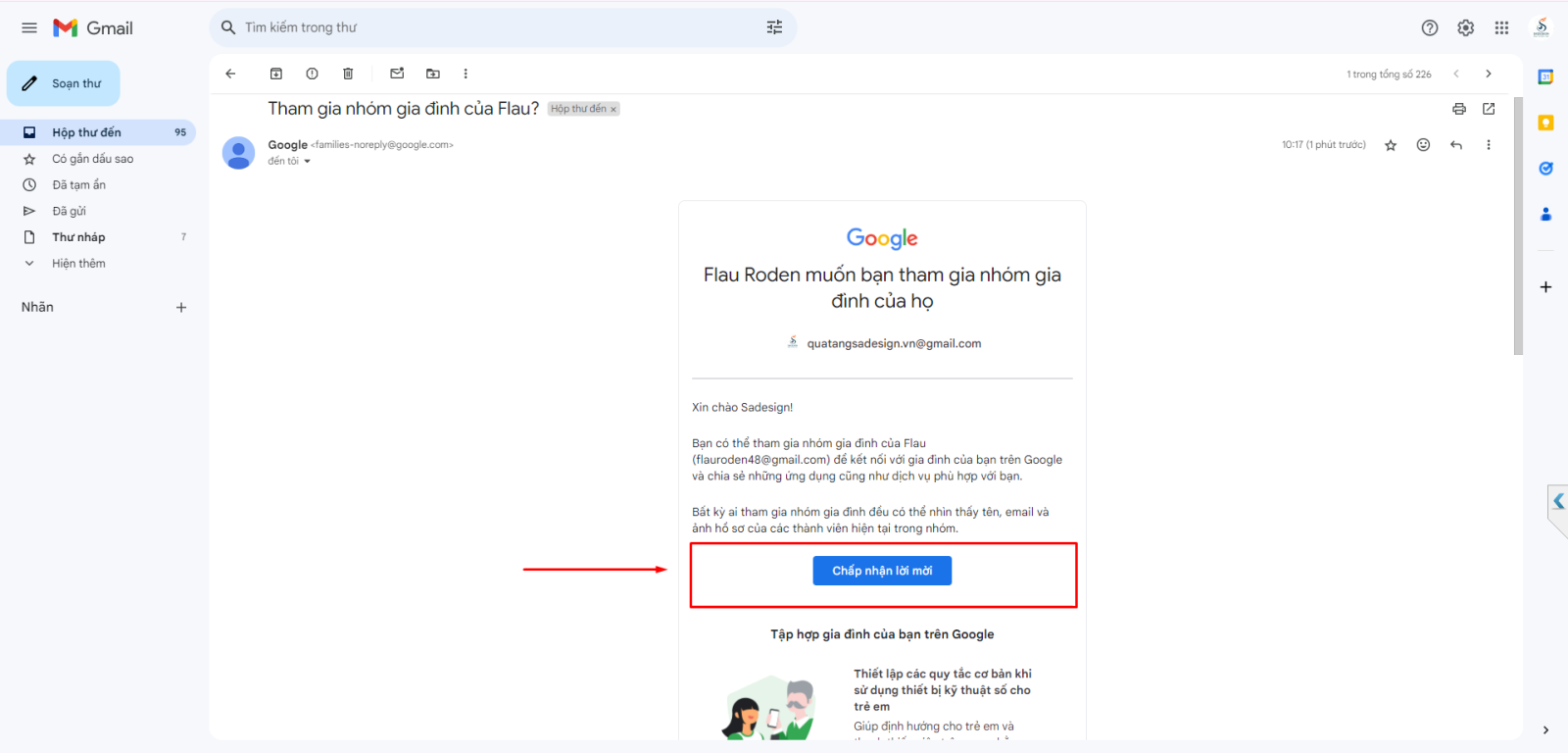This screenshot has width=1568, height=753.
Task: Create a new label with the plus
Action: pos(181,308)
